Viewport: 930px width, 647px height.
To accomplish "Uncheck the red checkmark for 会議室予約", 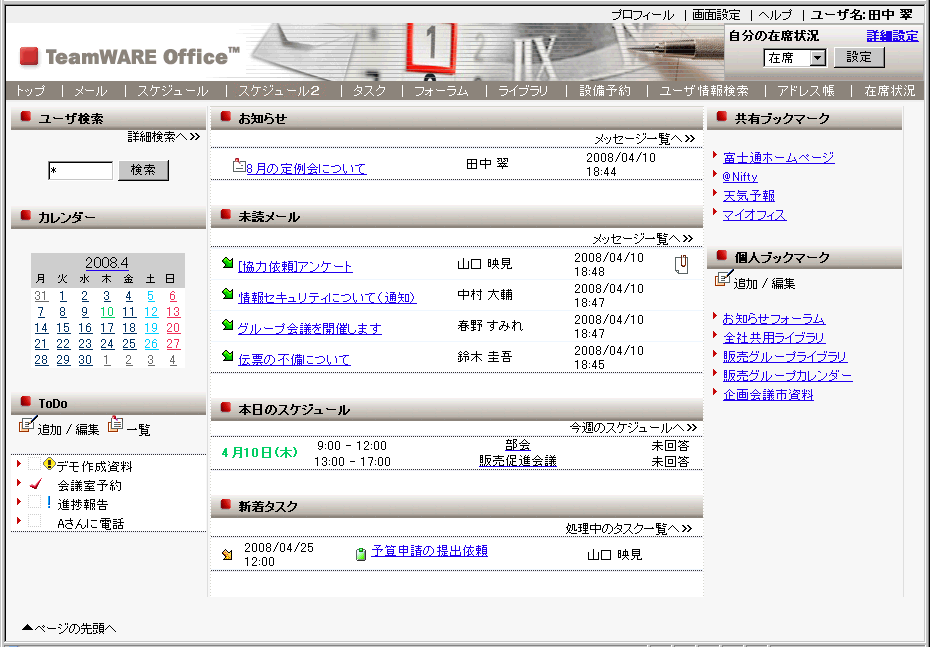I will (x=36, y=483).
